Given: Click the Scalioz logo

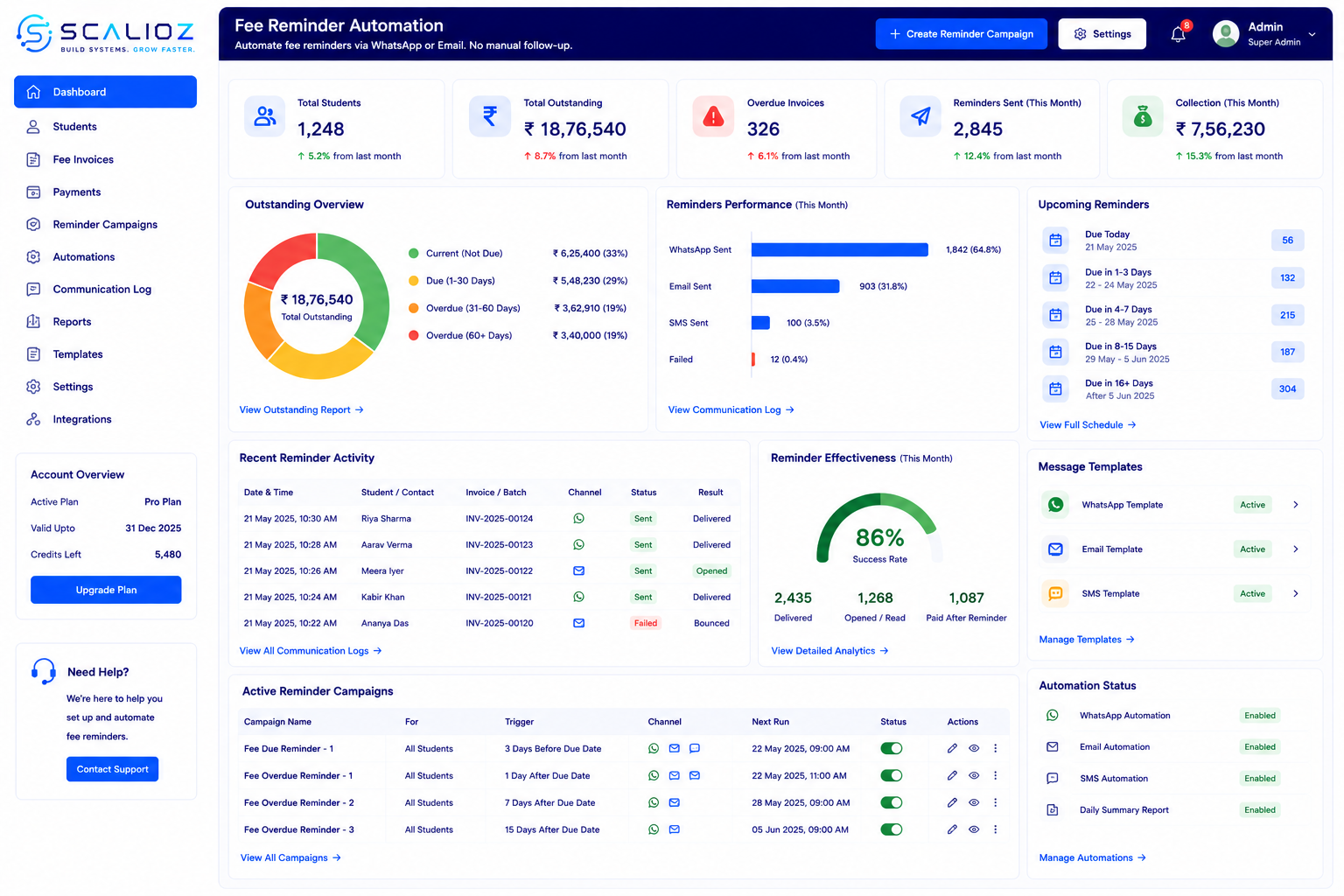Looking at the screenshot, I should coord(106,33).
